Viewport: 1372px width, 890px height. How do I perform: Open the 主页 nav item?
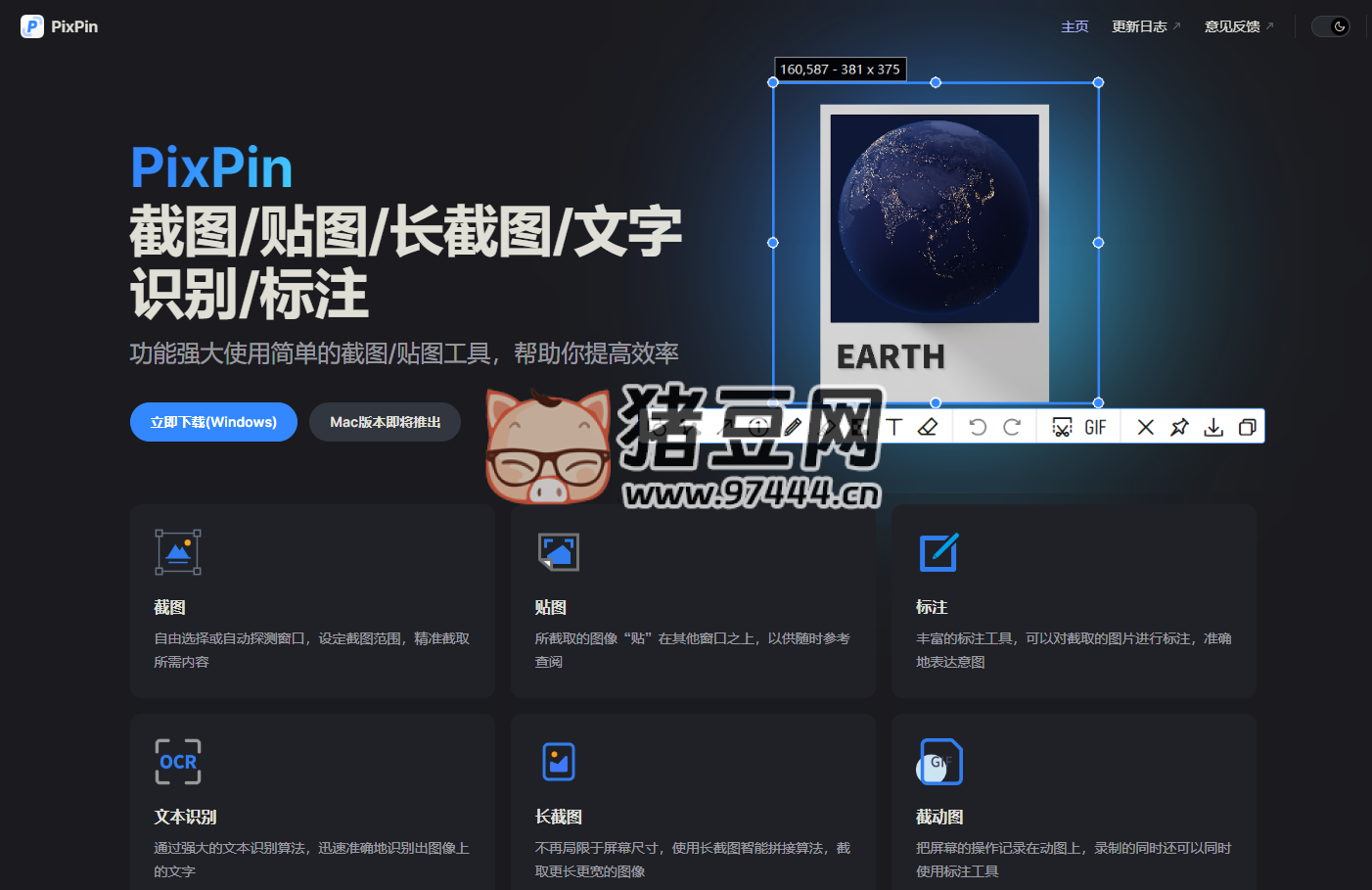point(1075,26)
